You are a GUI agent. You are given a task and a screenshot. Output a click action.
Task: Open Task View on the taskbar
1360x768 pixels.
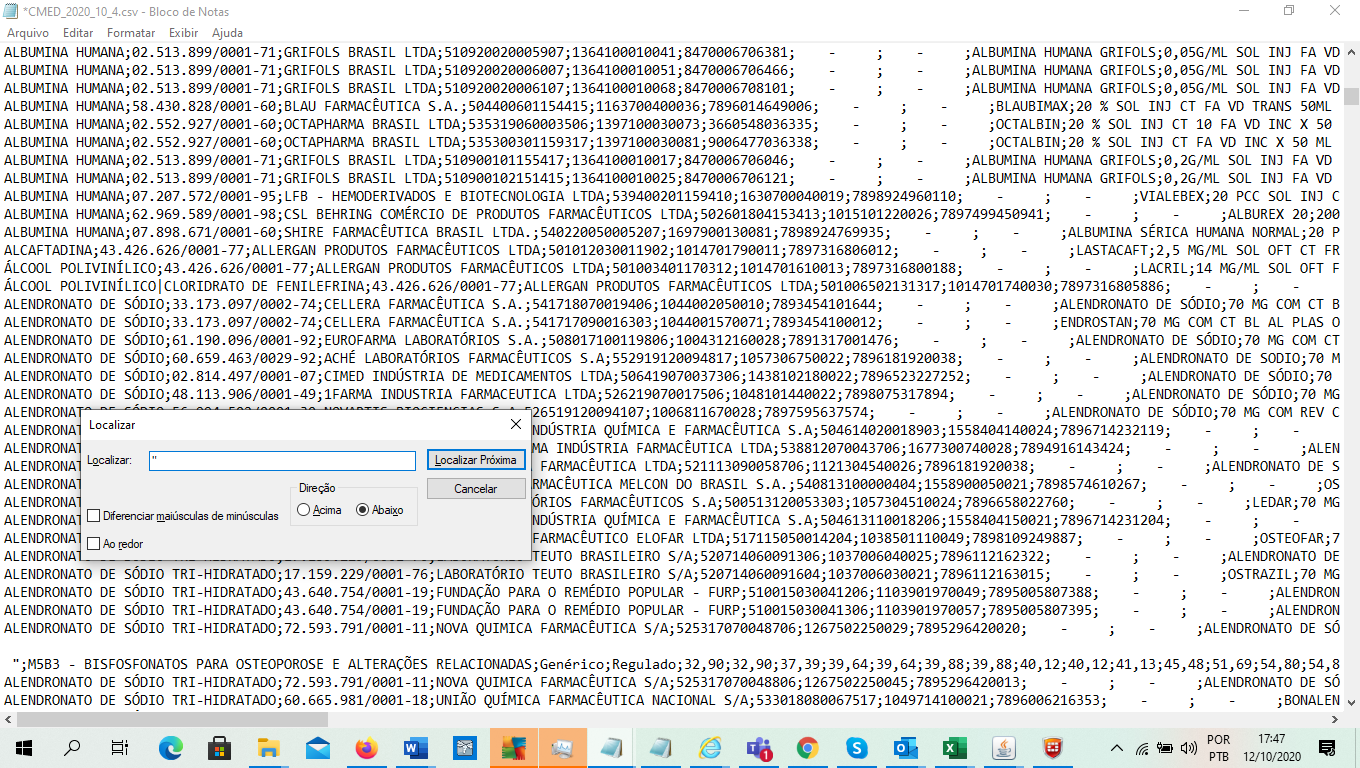pos(120,747)
